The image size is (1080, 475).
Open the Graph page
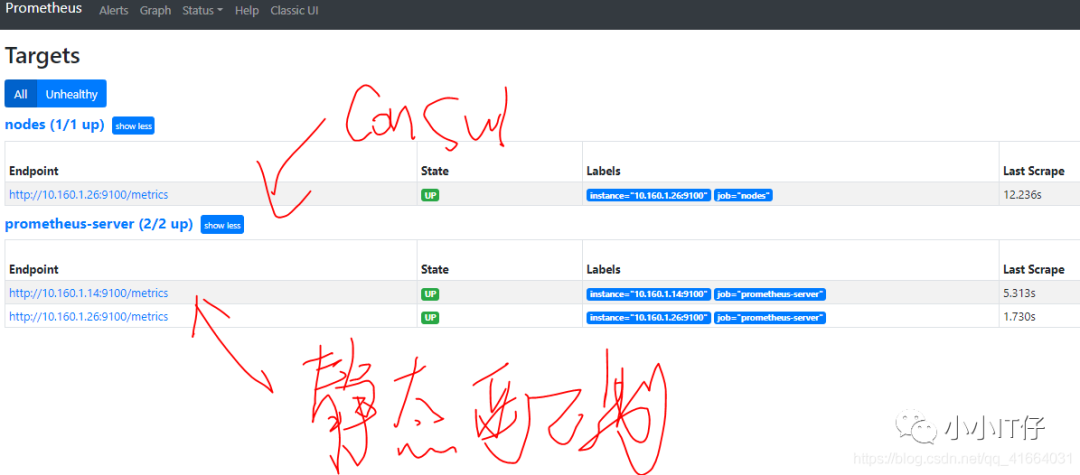pyautogui.click(x=155, y=11)
